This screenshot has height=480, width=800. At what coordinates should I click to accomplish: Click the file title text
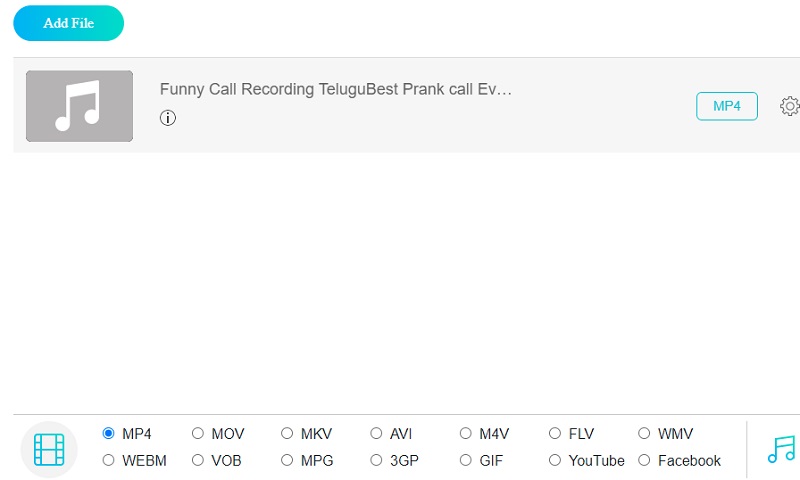(335, 89)
